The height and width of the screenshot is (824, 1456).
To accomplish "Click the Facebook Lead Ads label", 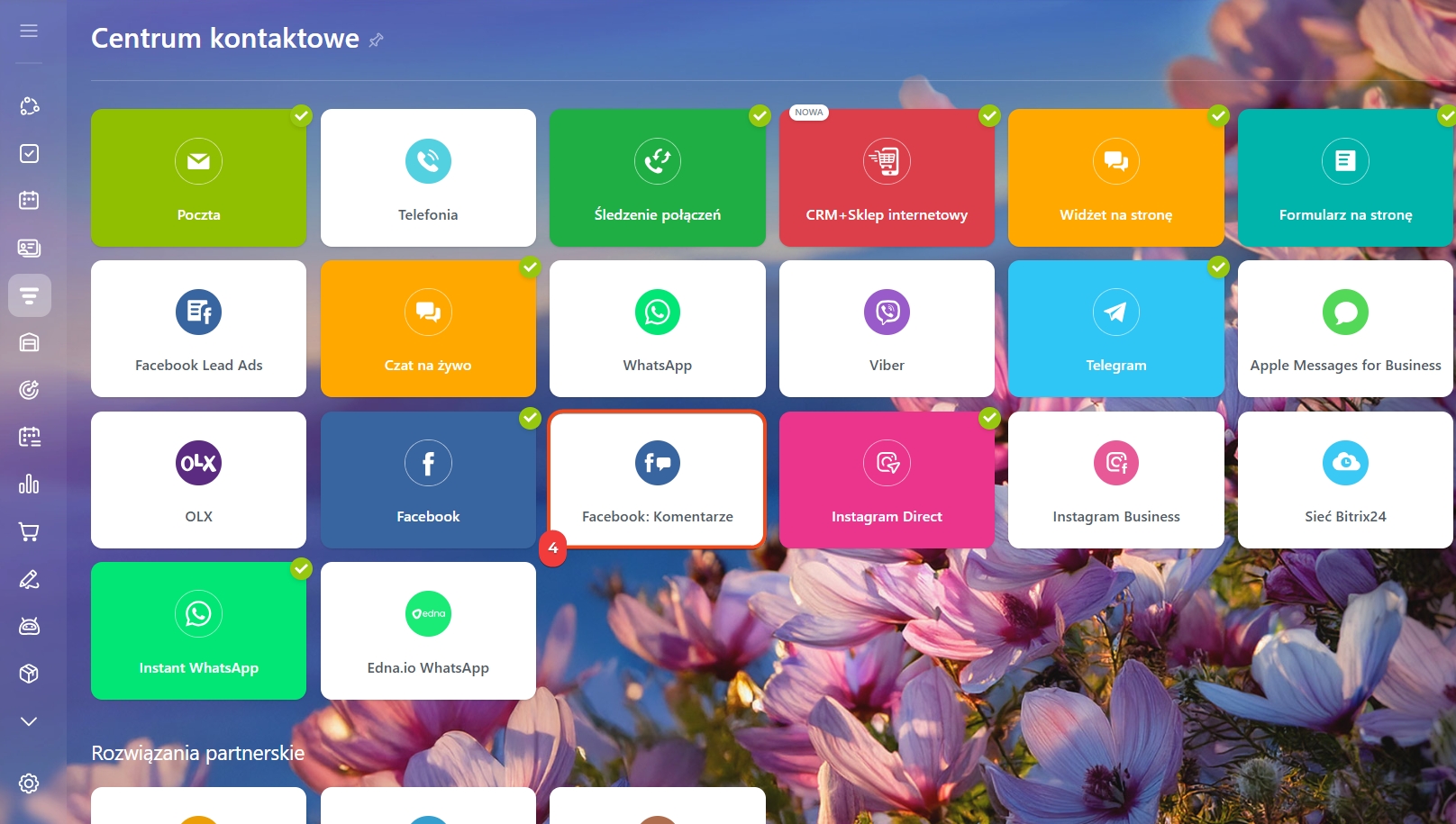I will [198, 365].
